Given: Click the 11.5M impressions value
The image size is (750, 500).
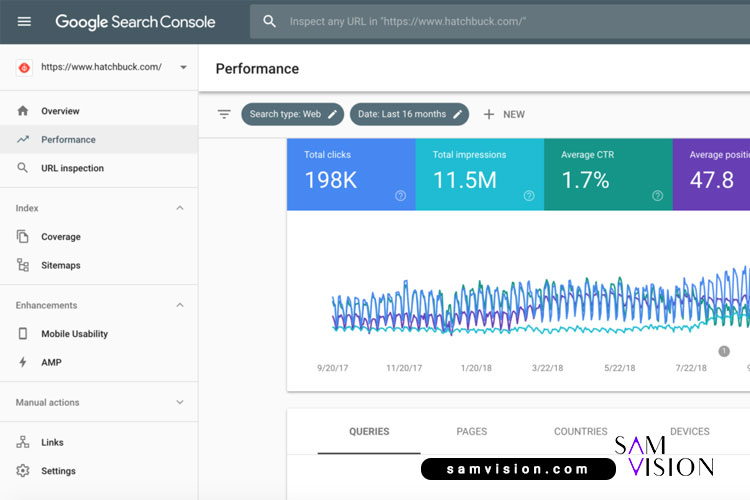Looking at the screenshot, I should [x=464, y=180].
